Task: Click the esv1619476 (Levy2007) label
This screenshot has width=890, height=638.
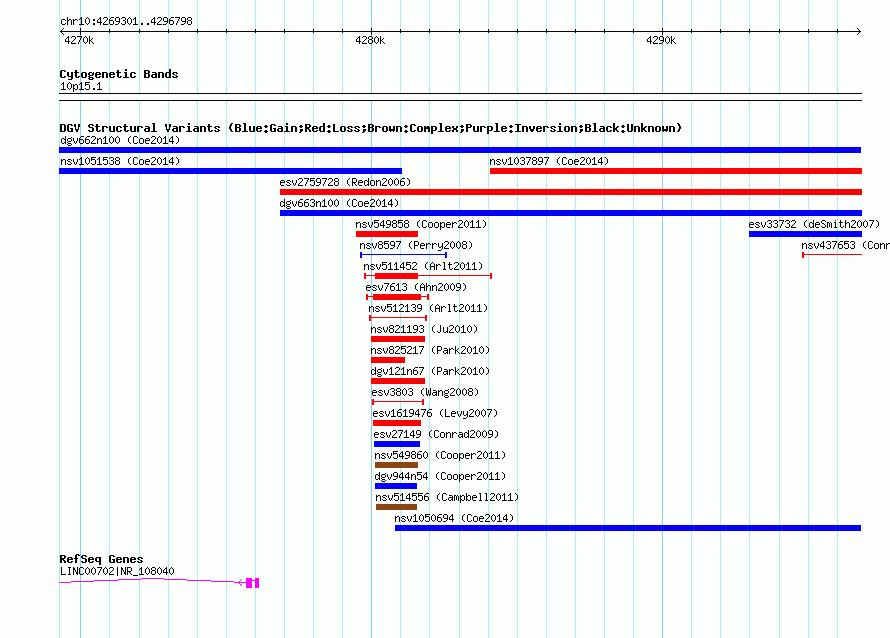Action: (x=435, y=413)
